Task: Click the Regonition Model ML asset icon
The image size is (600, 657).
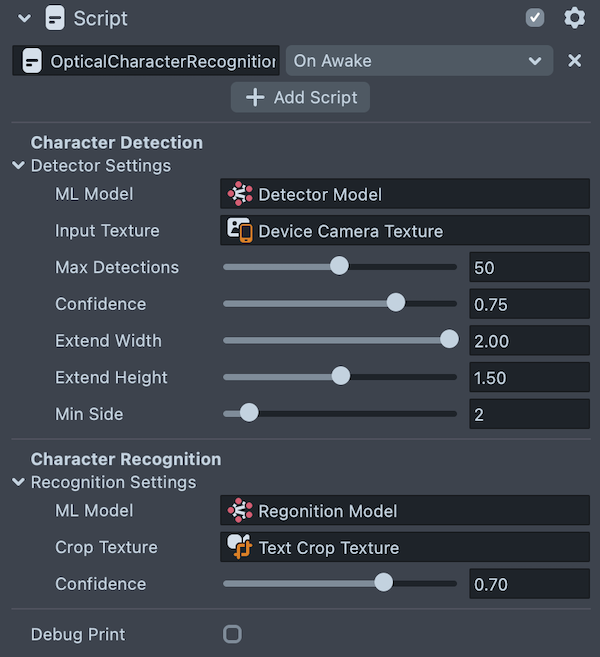Action: pyautogui.click(x=240, y=511)
